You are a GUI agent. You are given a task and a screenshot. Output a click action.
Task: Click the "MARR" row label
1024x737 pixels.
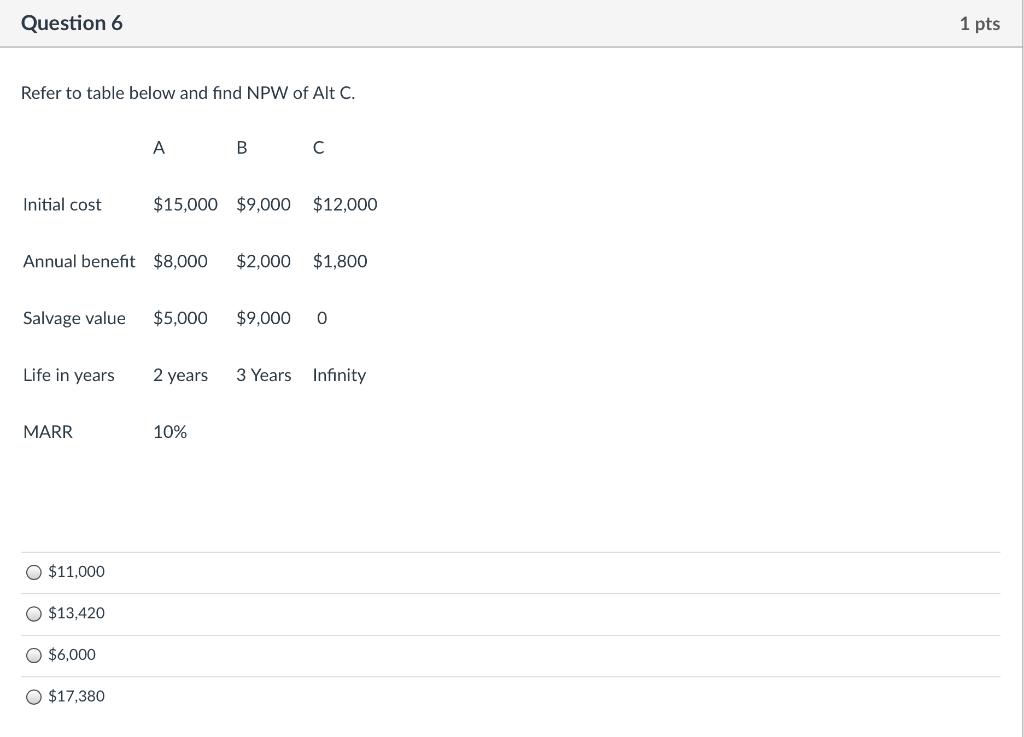[x=48, y=432]
